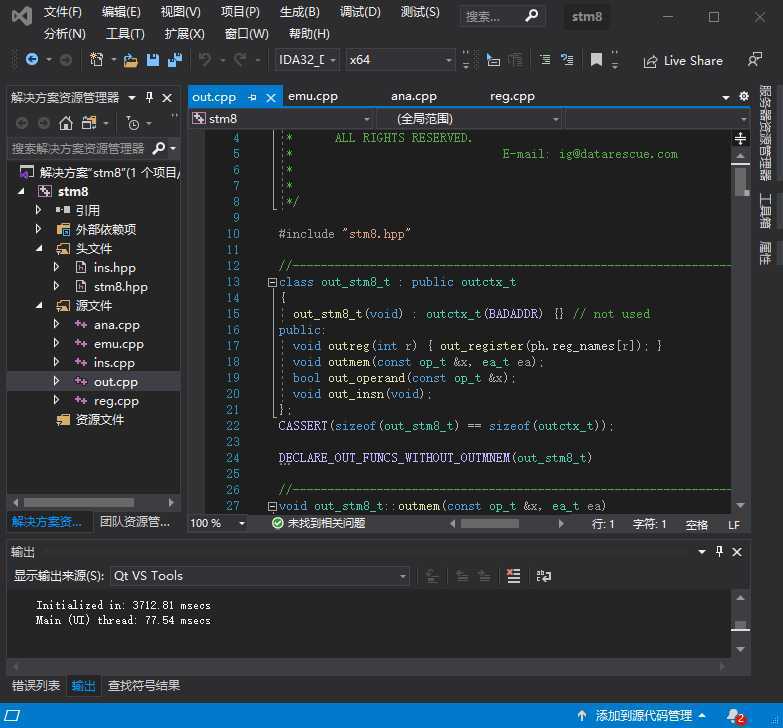The width and height of the screenshot is (783, 728).
Task: Click the Solution Explorer horizontal scrollbar thumb
Action: click(79, 502)
